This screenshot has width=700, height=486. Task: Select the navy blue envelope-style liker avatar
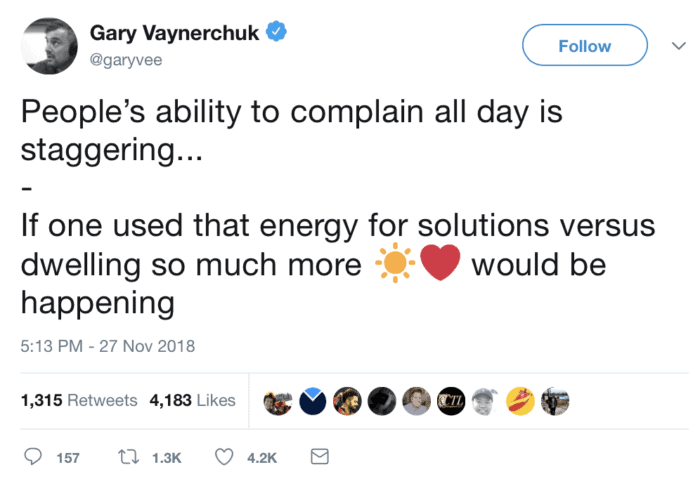pos(312,401)
